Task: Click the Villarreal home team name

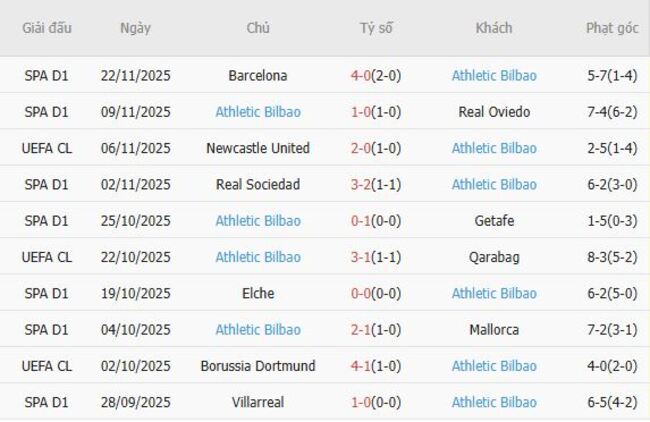Action: pyautogui.click(x=258, y=402)
